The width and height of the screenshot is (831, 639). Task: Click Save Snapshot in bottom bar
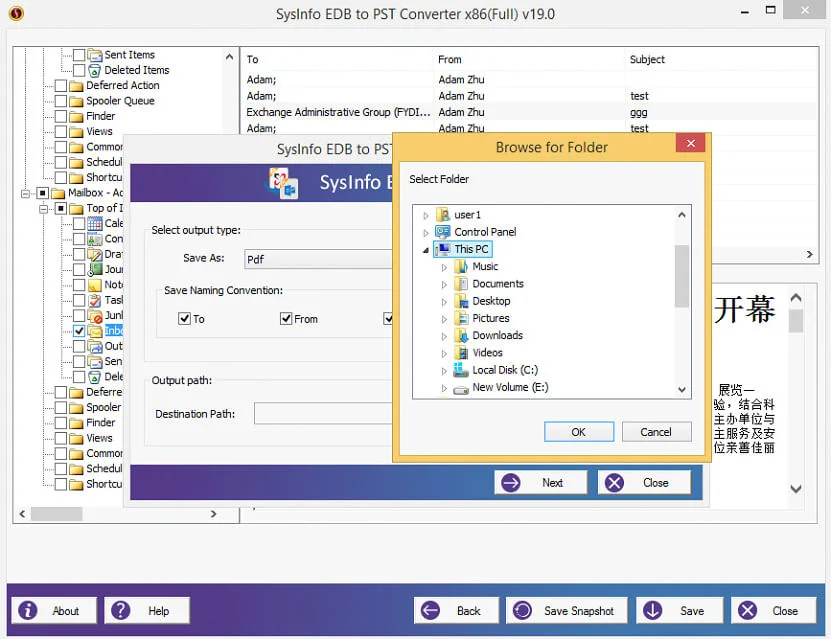pyautogui.click(x=567, y=611)
